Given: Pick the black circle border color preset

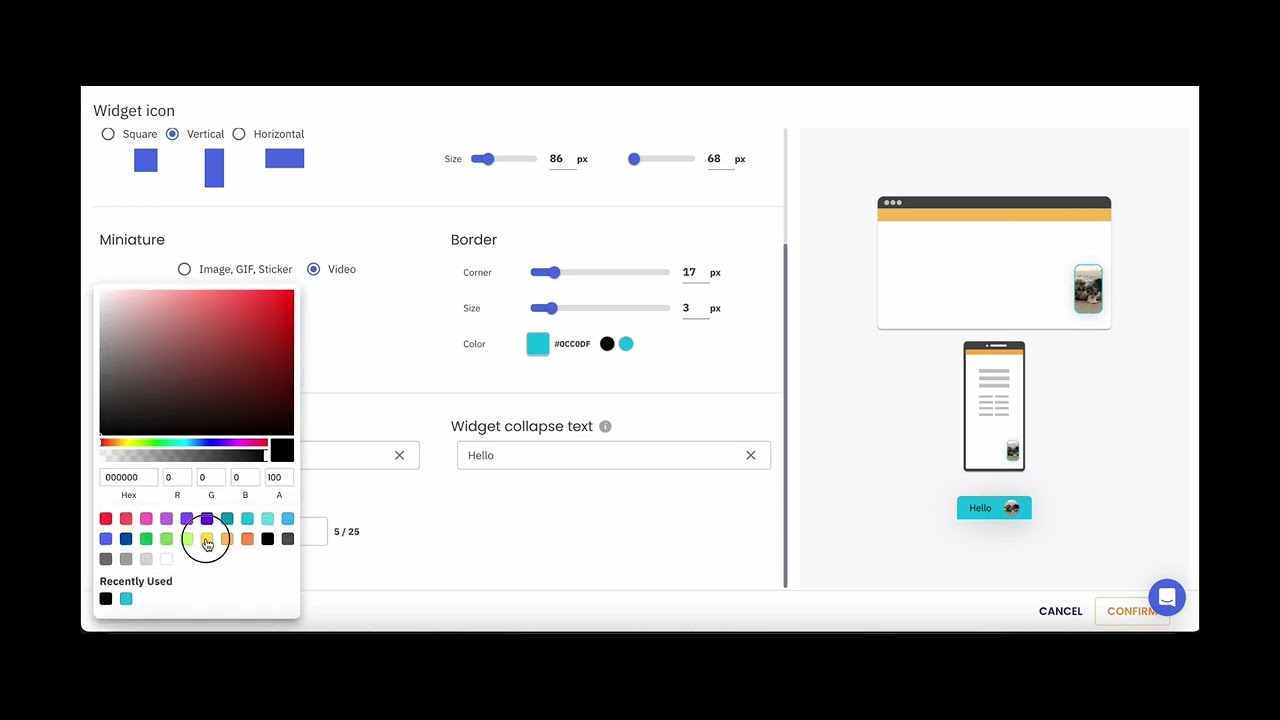Looking at the screenshot, I should click(607, 344).
